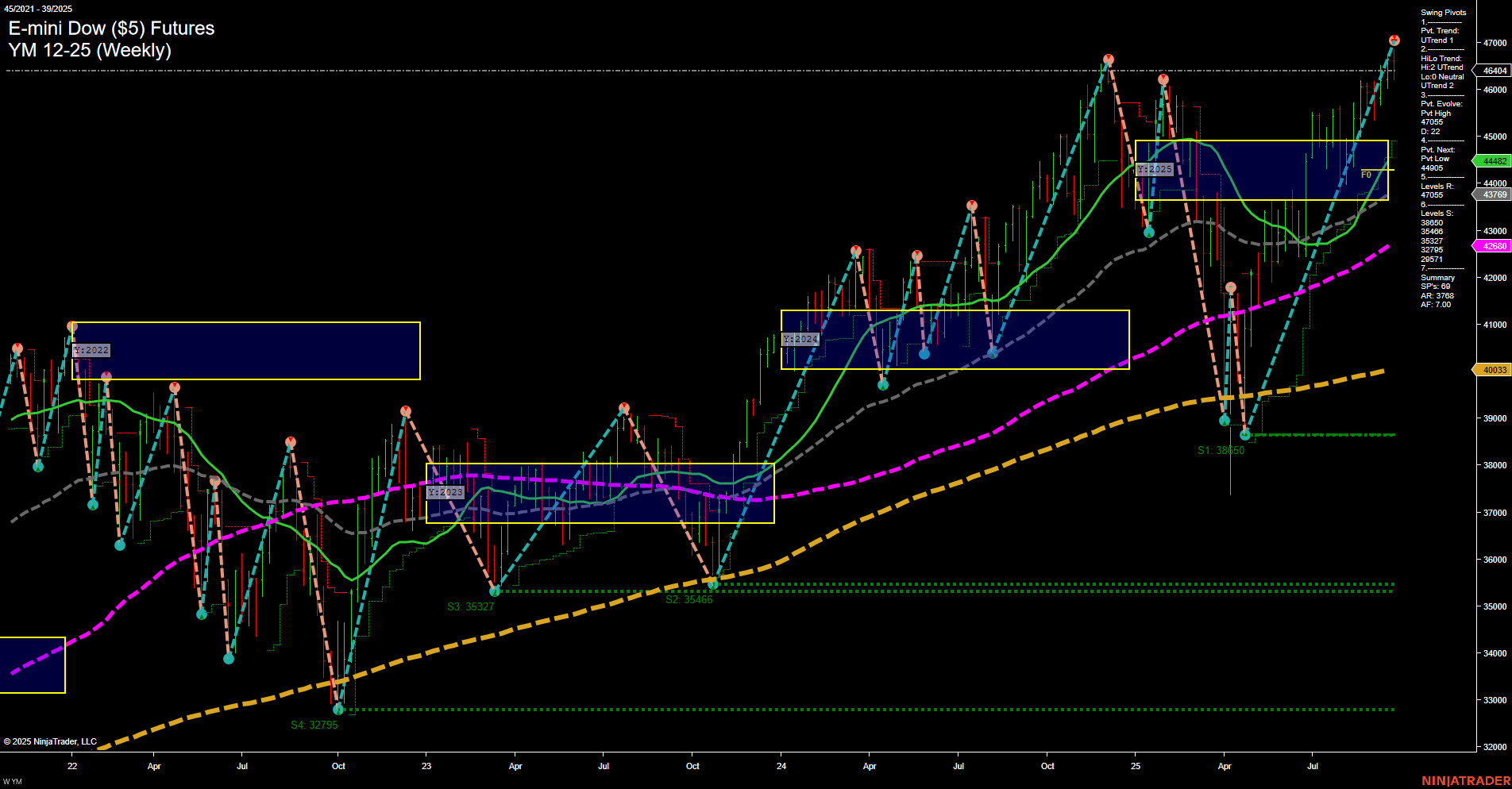This screenshot has width=1512, height=789.
Task: Select the green 44482 price marker arrow
Action: [1494, 161]
